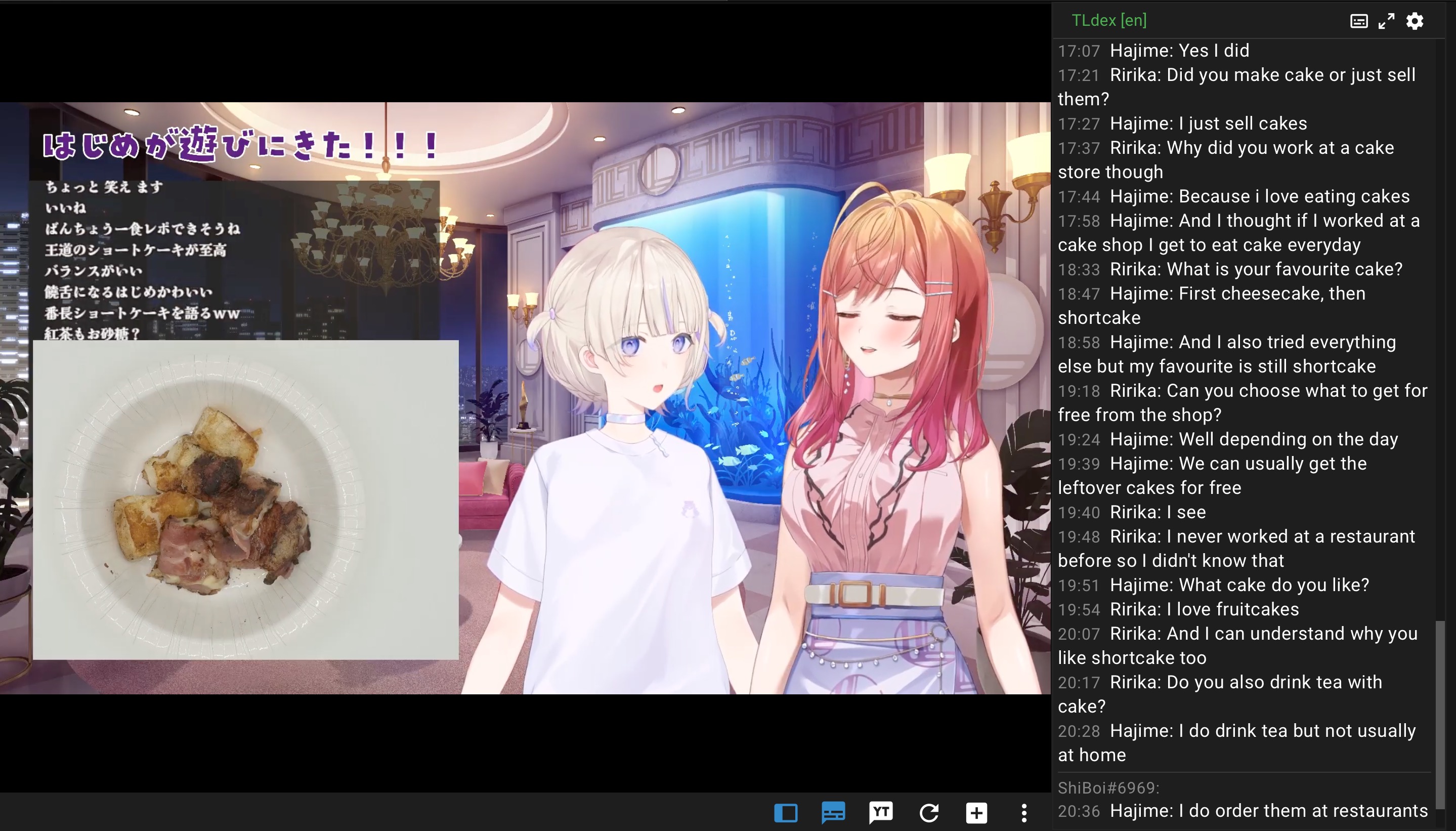Screen dimensions: 1456x831
Task: Jump to timestamp 17:44
Action: pyautogui.click(x=1078, y=196)
